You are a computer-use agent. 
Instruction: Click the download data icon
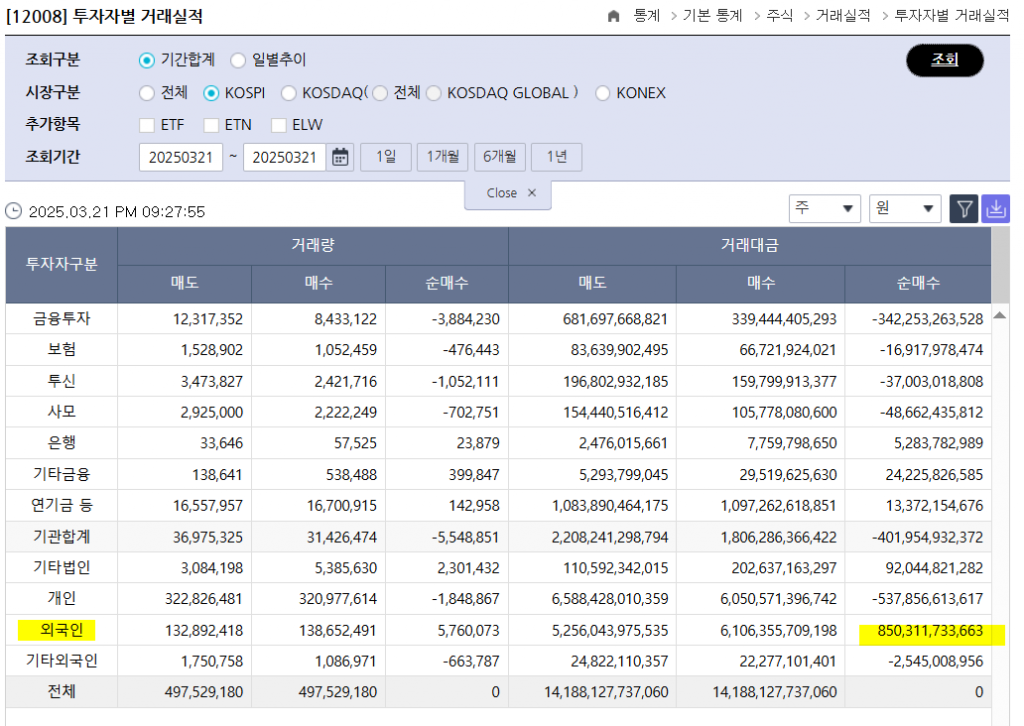click(996, 209)
